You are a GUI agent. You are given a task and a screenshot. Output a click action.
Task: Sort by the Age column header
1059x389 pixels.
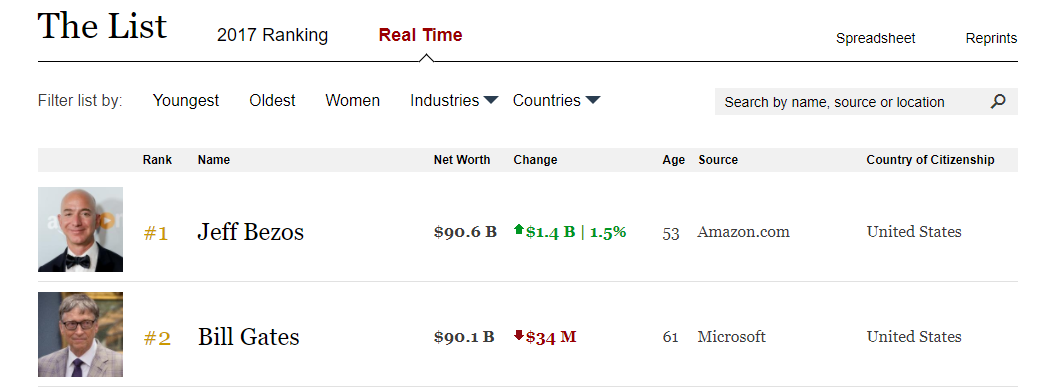[673, 160]
